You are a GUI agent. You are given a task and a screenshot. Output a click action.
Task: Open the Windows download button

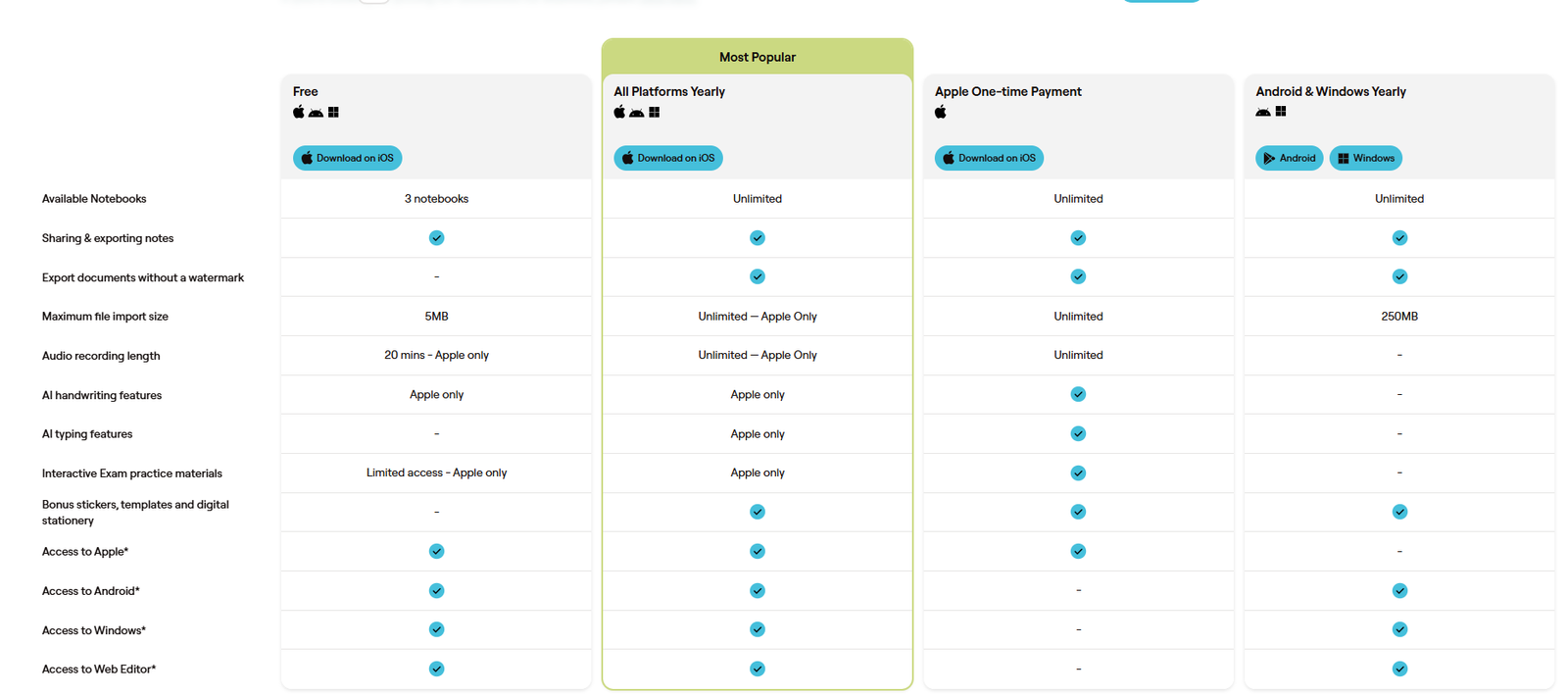tap(1365, 158)
